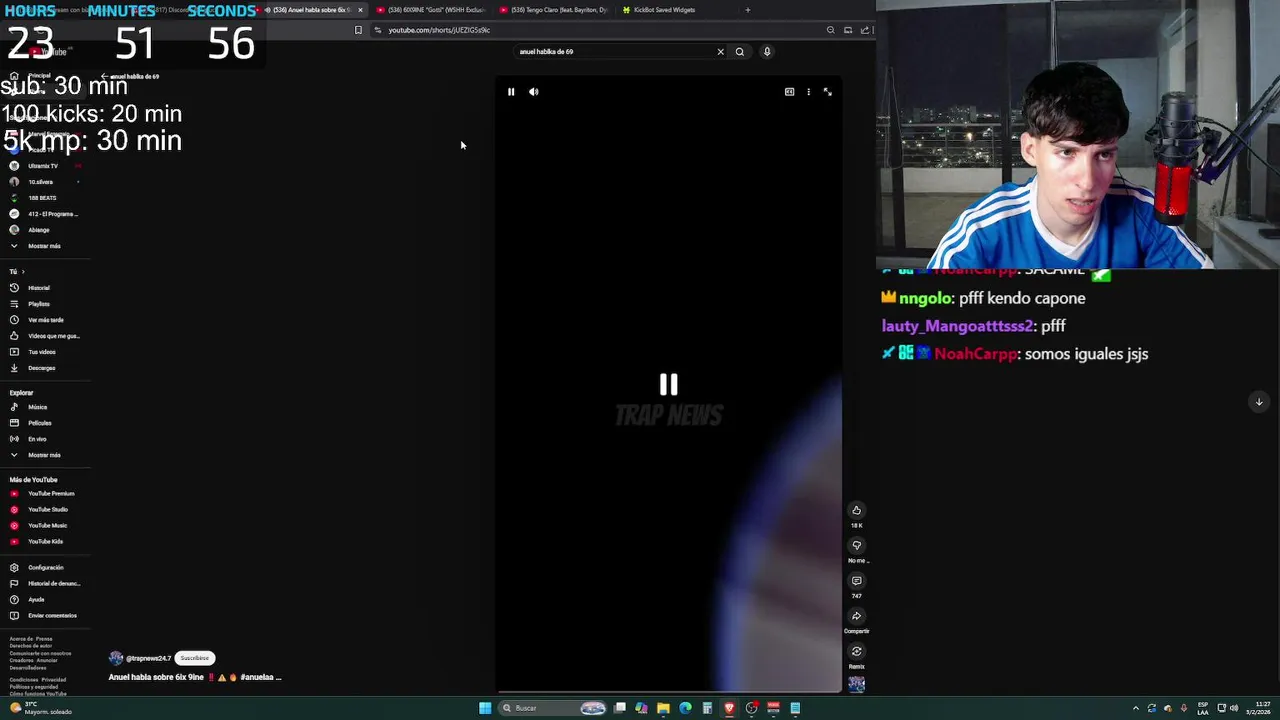The height and width of the screenshot is (720, 1280).
Task: Open the Windows Start menu
Action: tap(485, 708)
